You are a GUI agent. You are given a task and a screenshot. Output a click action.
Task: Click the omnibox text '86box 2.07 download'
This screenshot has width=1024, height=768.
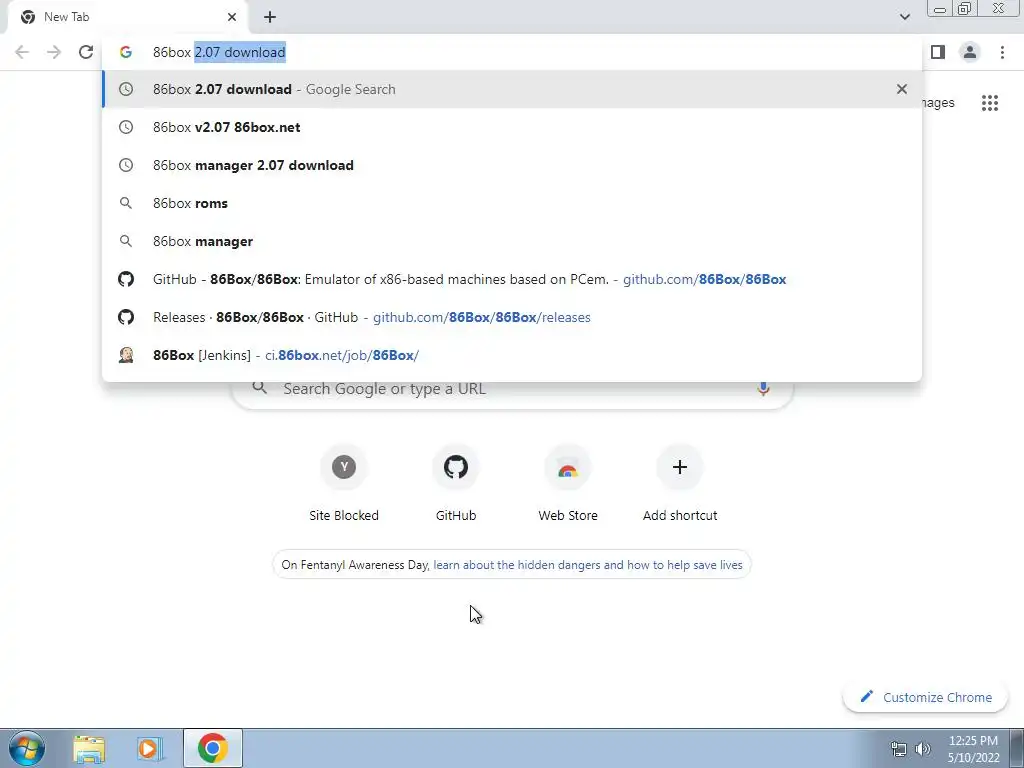coord(219,52)
